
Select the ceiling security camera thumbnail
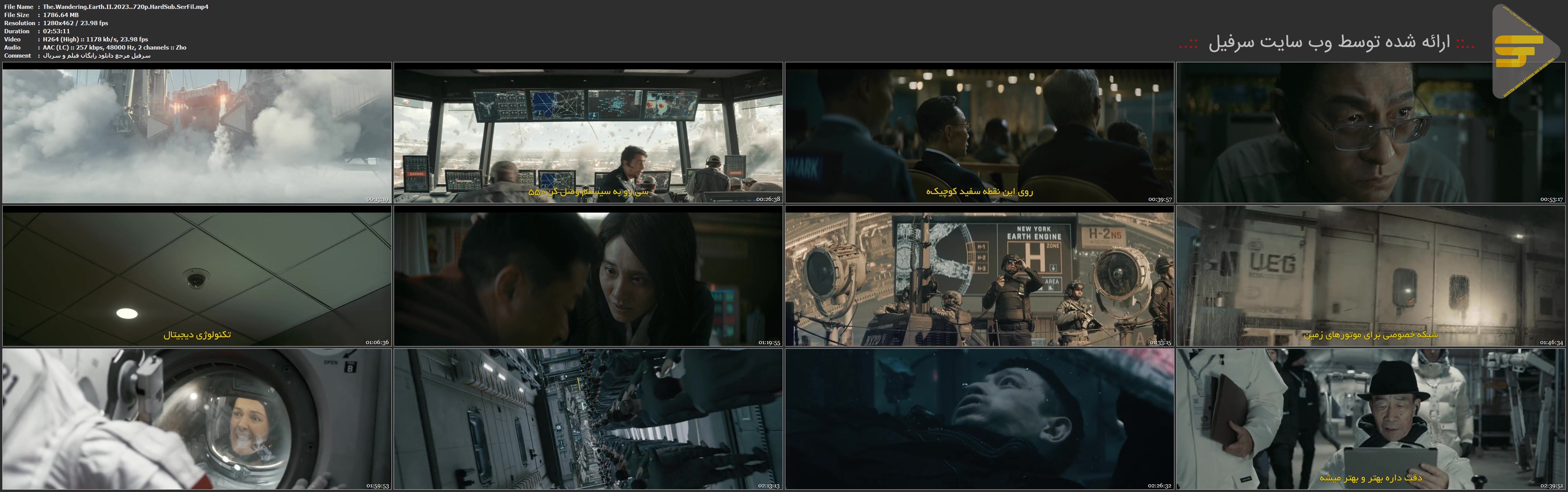click(196, 277)
